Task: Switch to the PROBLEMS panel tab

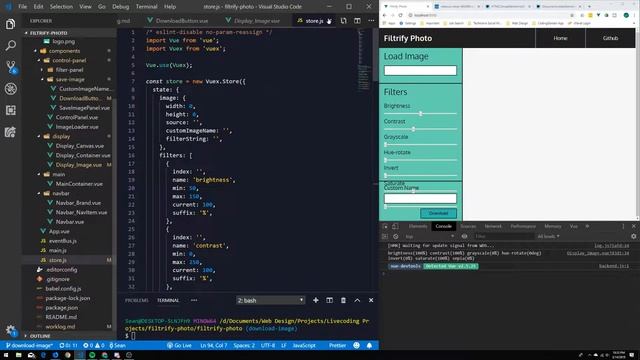Action: [137, 300]
